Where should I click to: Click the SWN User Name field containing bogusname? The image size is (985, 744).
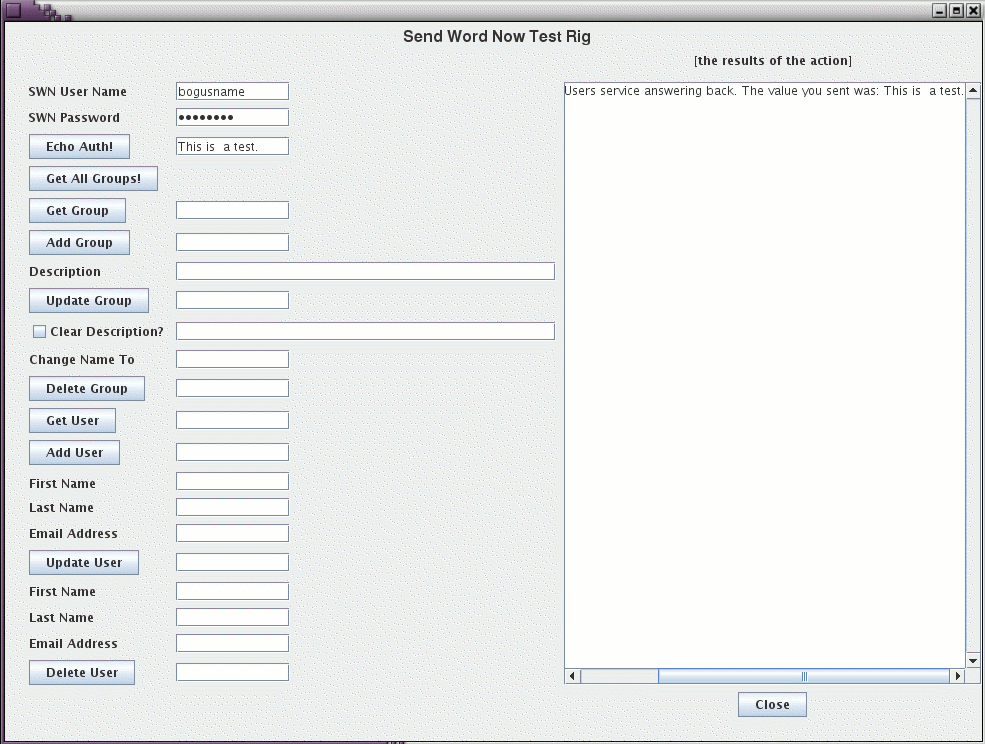[231, 91]
